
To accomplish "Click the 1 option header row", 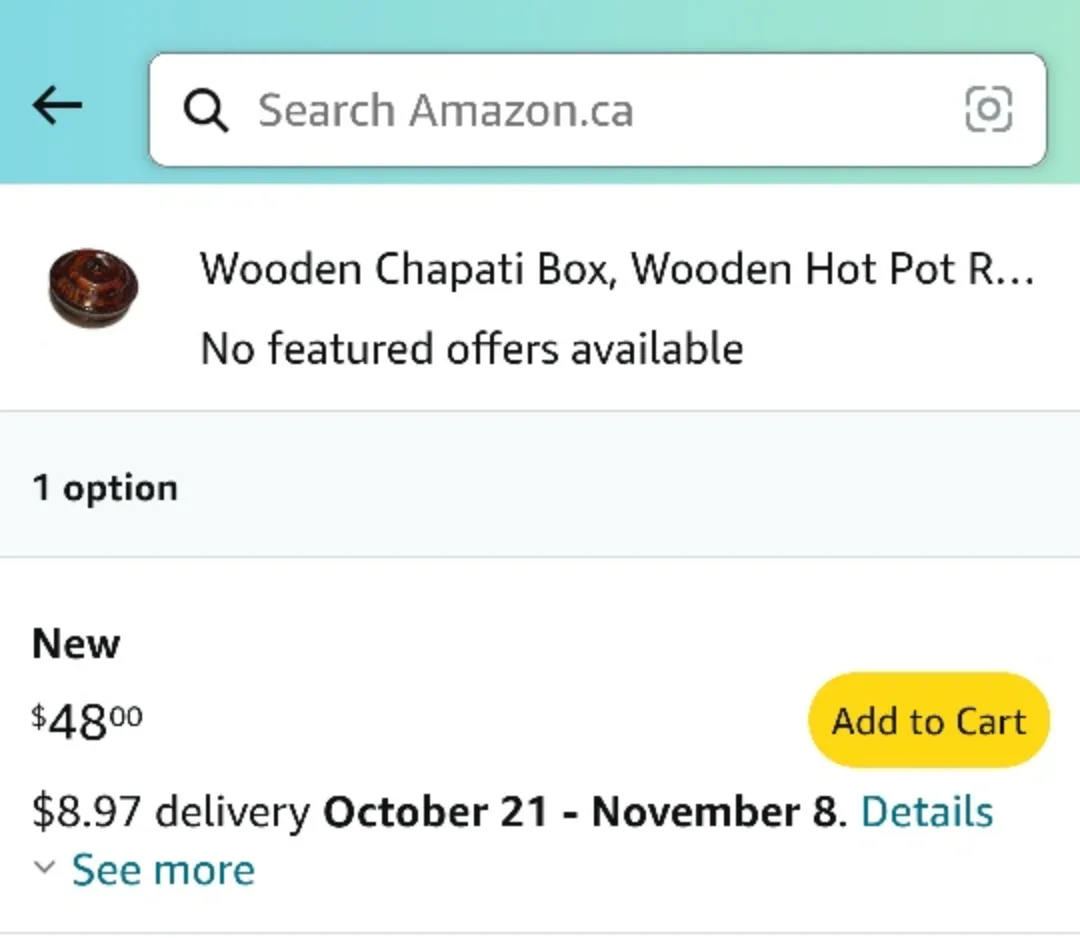I will [x=105, y=487].
